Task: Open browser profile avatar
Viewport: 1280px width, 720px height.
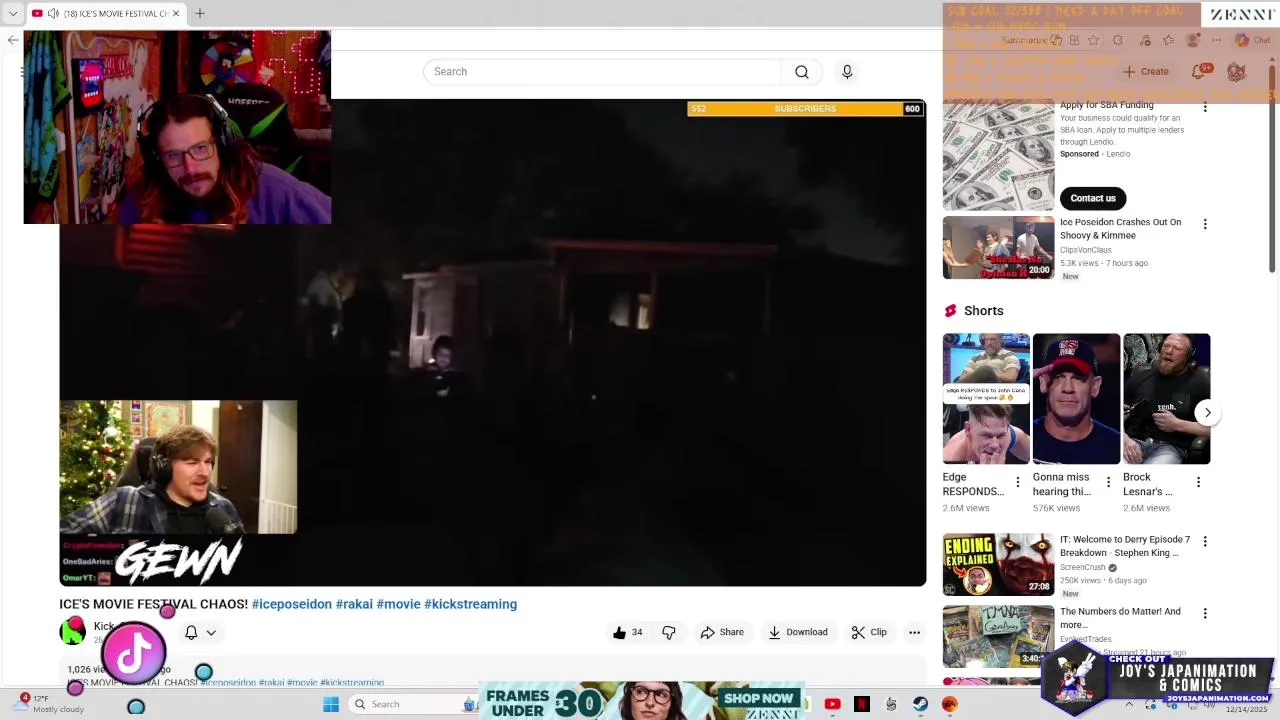Action: click(1192, 40)
